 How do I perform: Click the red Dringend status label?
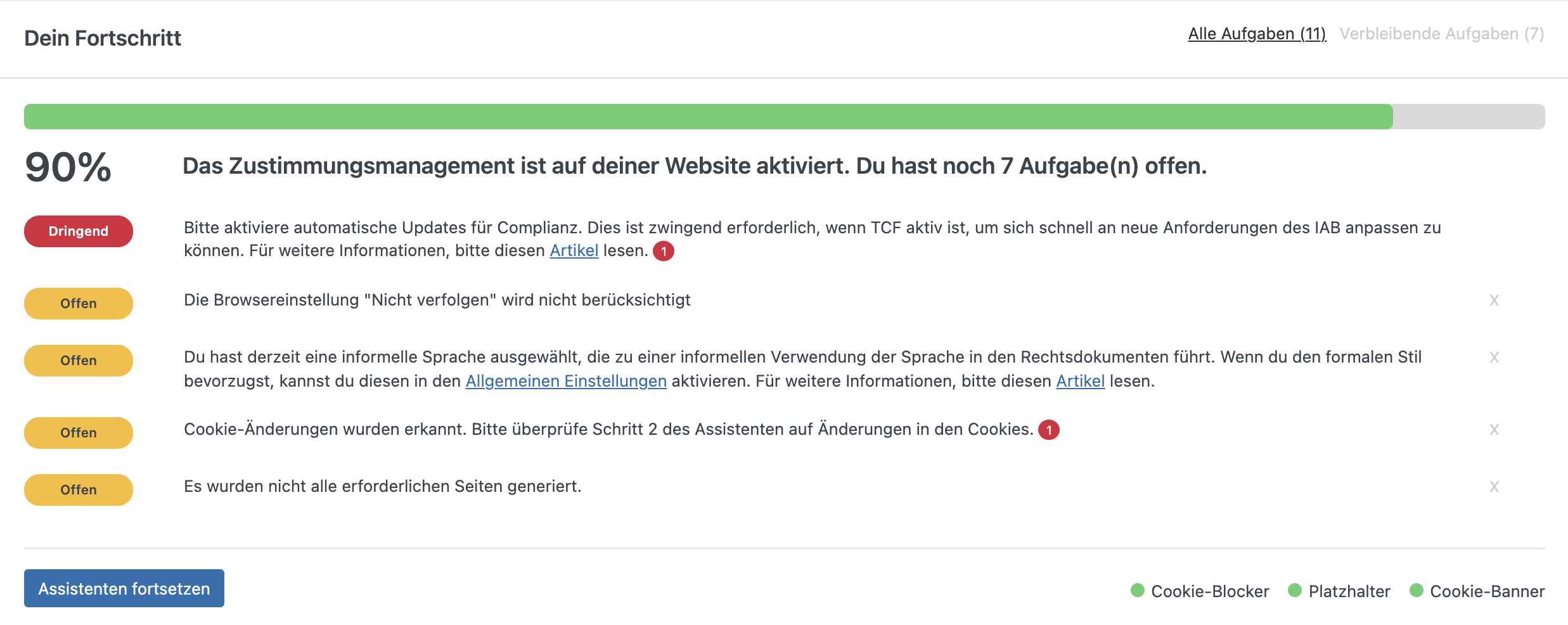click(x=79, y=231)
